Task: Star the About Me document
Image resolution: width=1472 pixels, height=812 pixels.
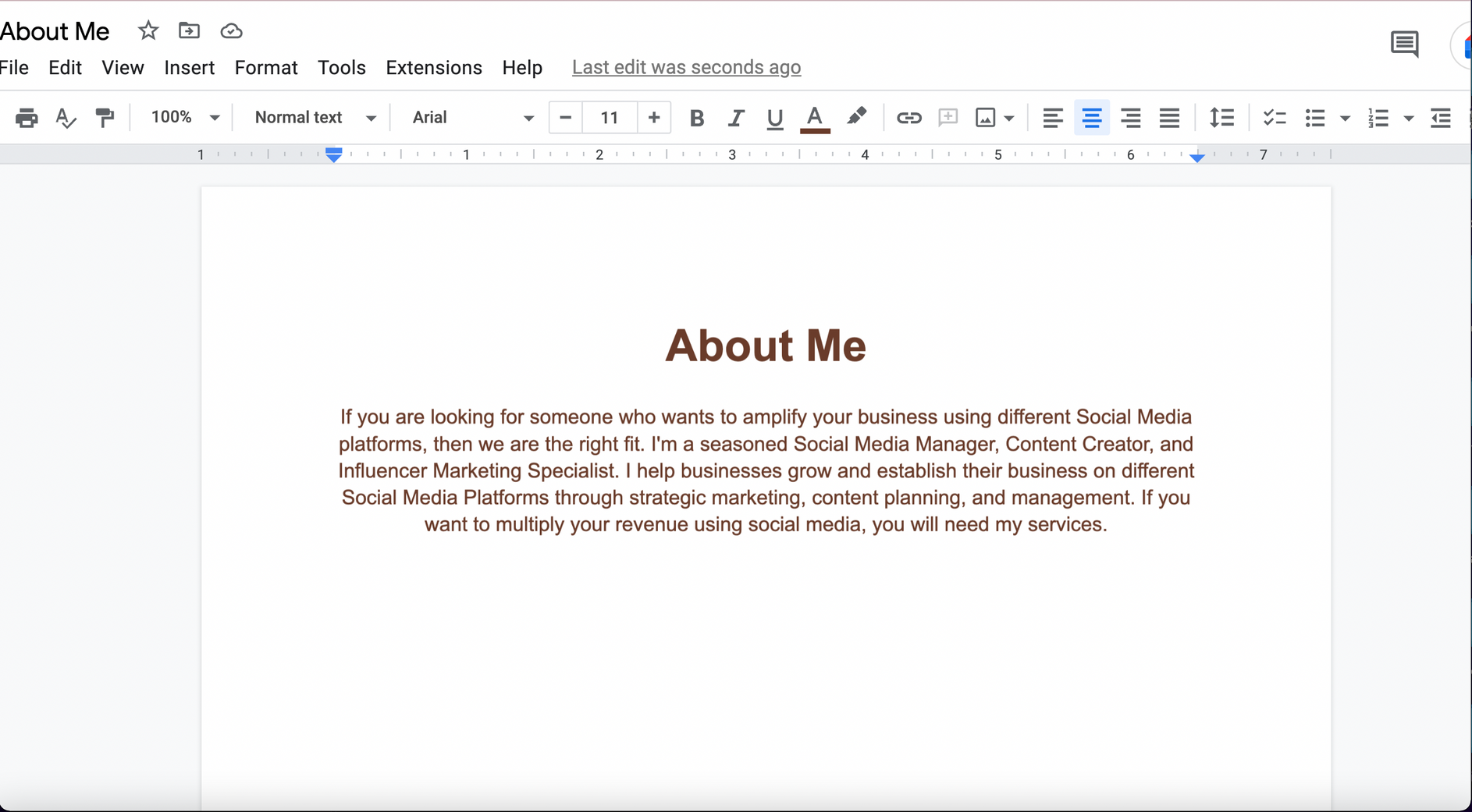Action: click(x=148, y=31)
